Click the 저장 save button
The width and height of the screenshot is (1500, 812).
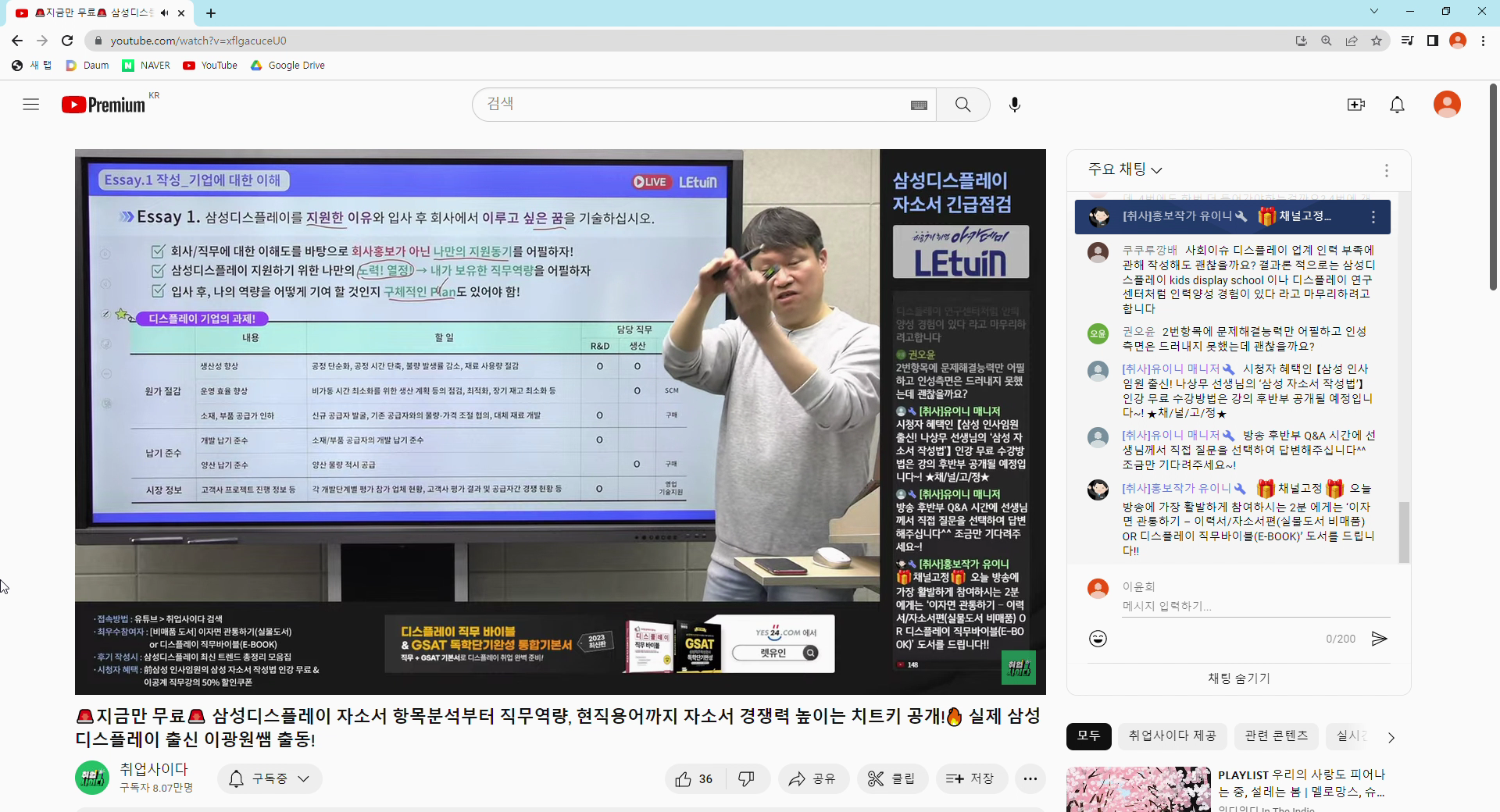pyautogui.click(x=971, y=778)
